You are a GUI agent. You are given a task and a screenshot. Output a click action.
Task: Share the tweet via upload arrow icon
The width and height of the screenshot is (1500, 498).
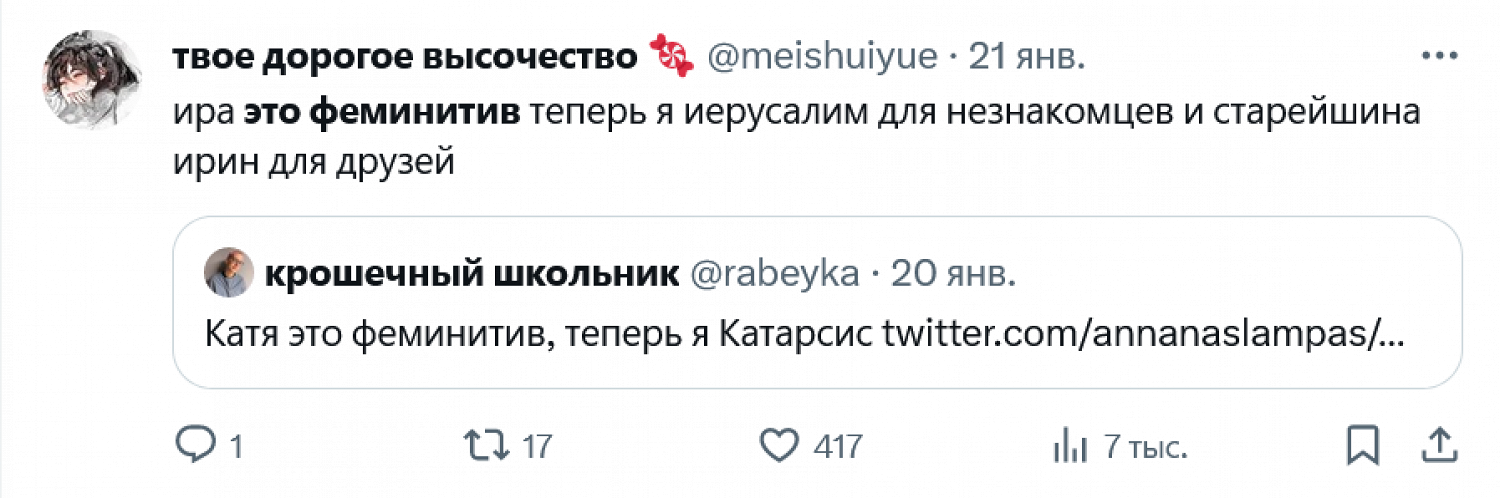pos(1437,445)
